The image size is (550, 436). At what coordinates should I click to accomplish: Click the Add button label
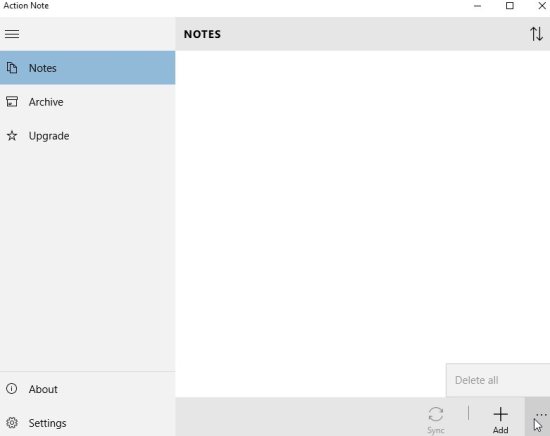(501, 430)
